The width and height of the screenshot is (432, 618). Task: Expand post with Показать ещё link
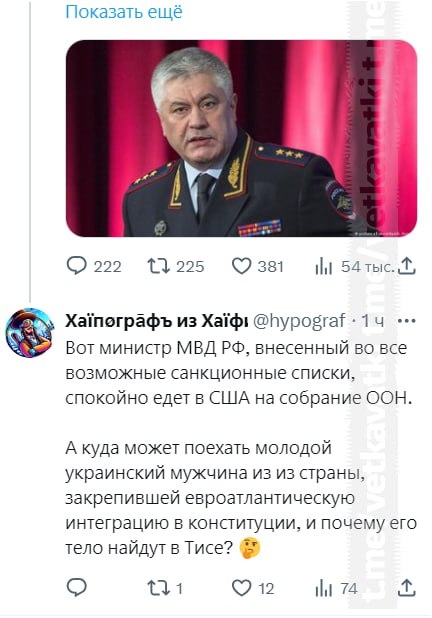point(124,12)
